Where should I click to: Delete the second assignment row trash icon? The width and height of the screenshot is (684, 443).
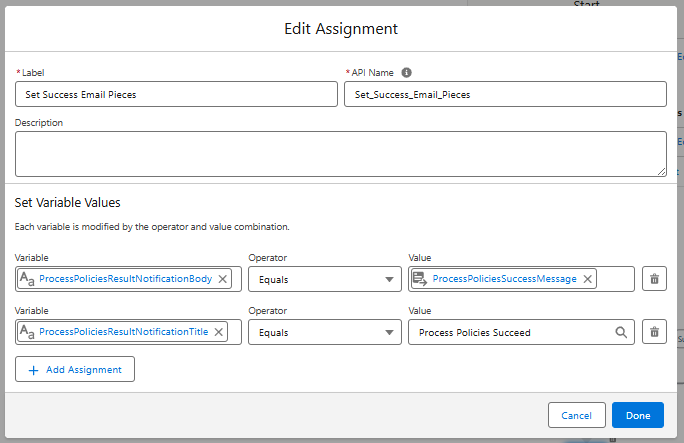654,332
